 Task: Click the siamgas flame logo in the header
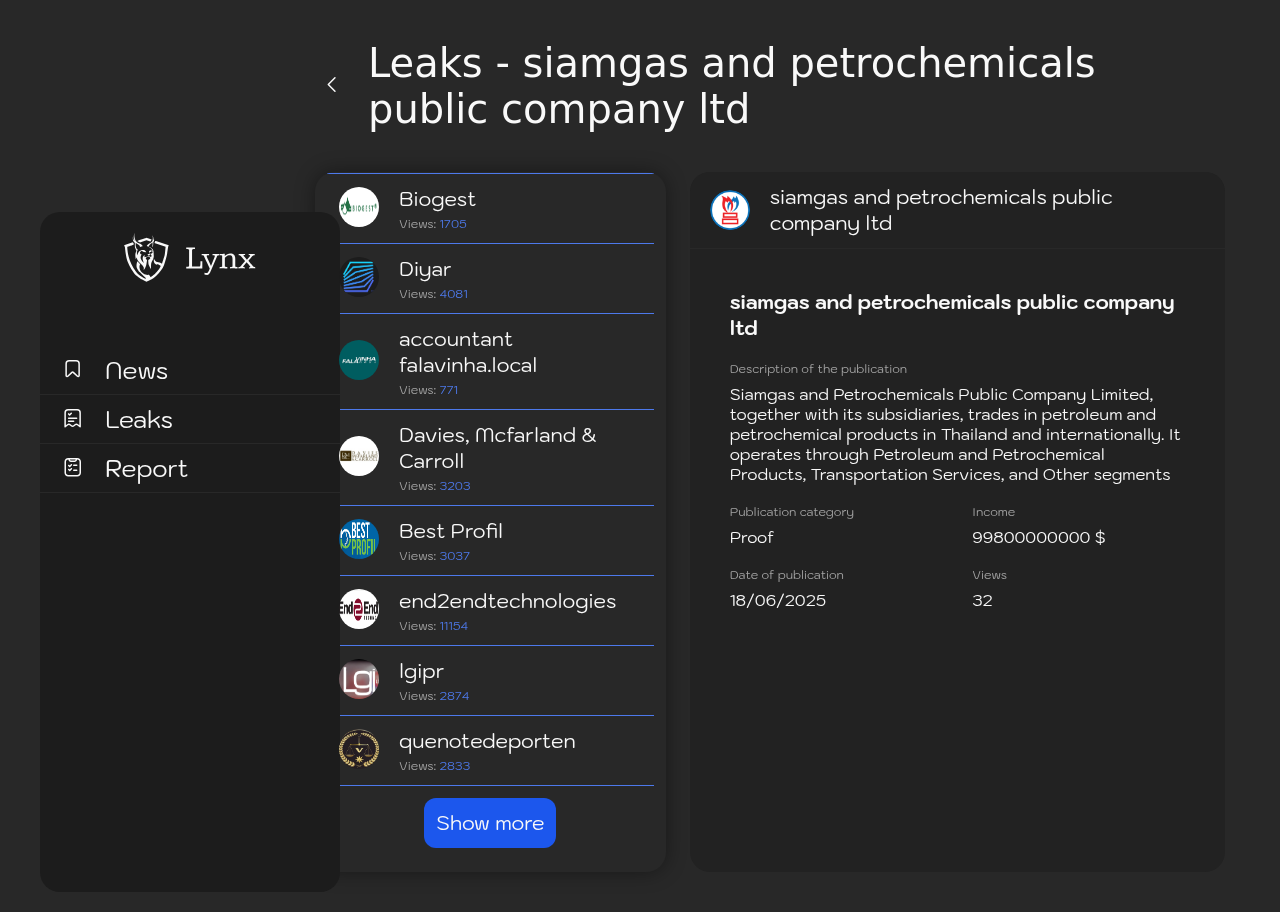coord(730,210)
